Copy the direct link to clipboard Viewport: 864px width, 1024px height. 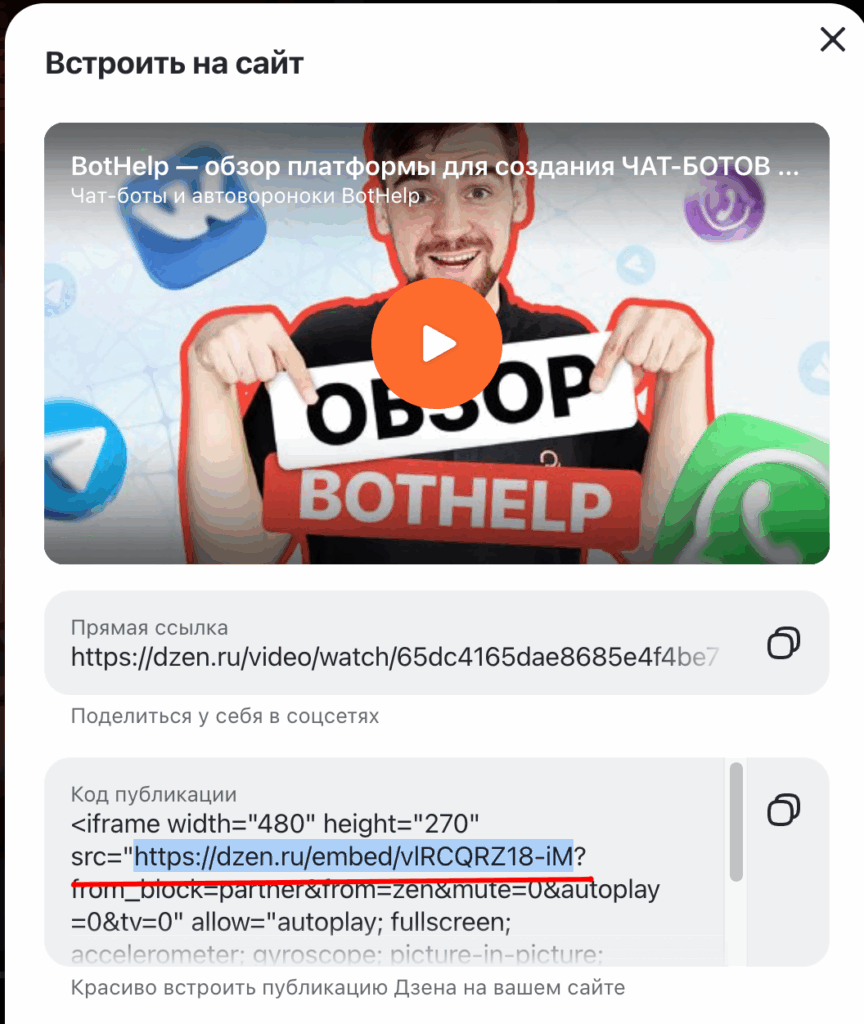(784, 643)
